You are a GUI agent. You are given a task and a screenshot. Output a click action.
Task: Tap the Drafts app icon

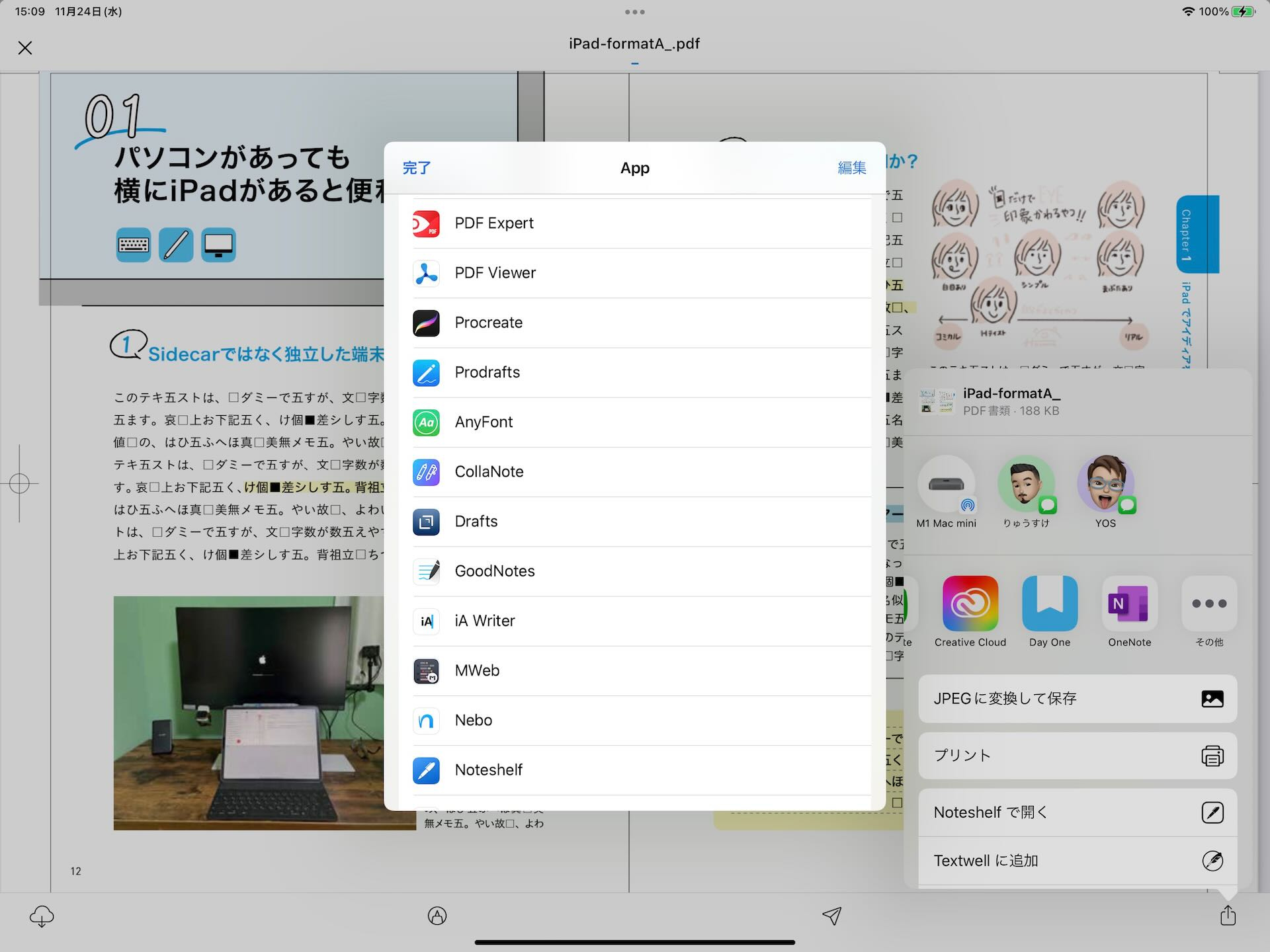pos(426,522)
